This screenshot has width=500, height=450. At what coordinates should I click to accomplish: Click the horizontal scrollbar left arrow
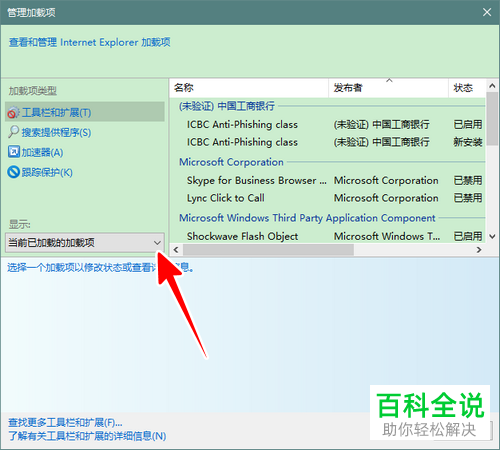176,250
